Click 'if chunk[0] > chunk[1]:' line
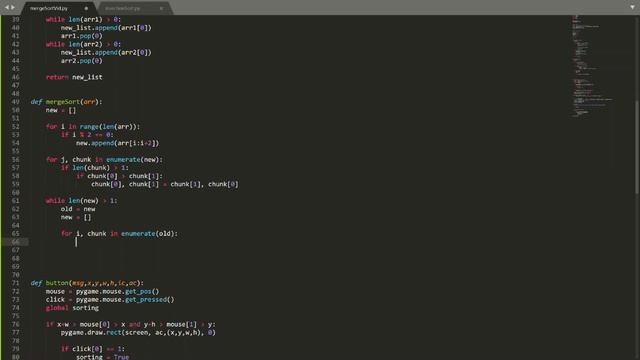 point(119,176)
